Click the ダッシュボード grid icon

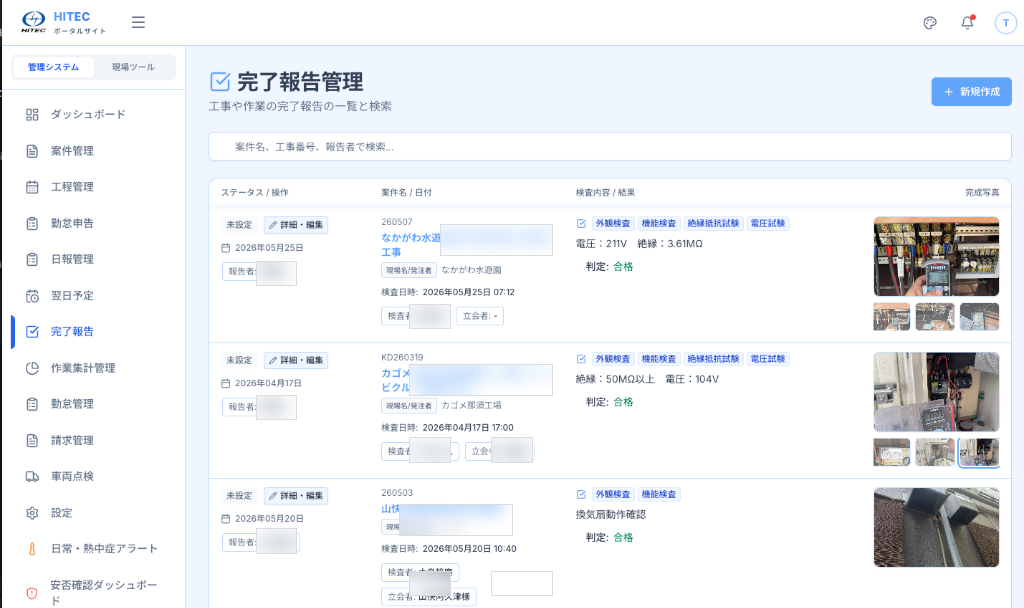tap(32, 115)
